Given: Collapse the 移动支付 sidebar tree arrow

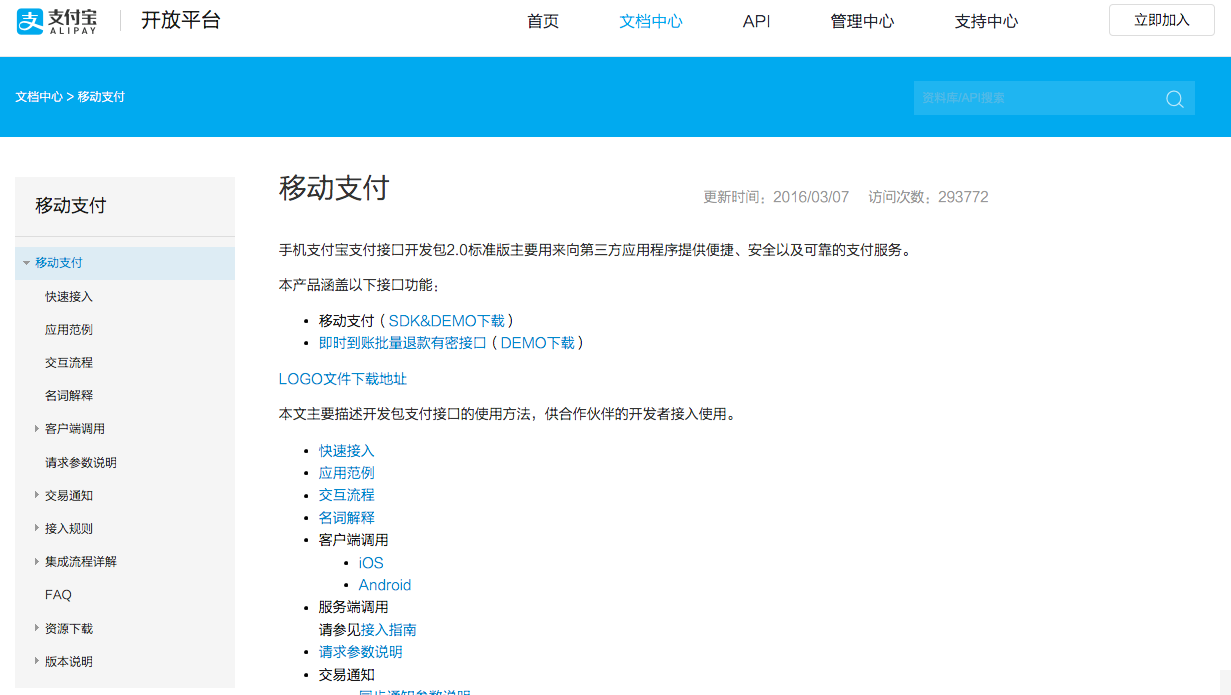Looking at the screenshot, I should (26, 263).
